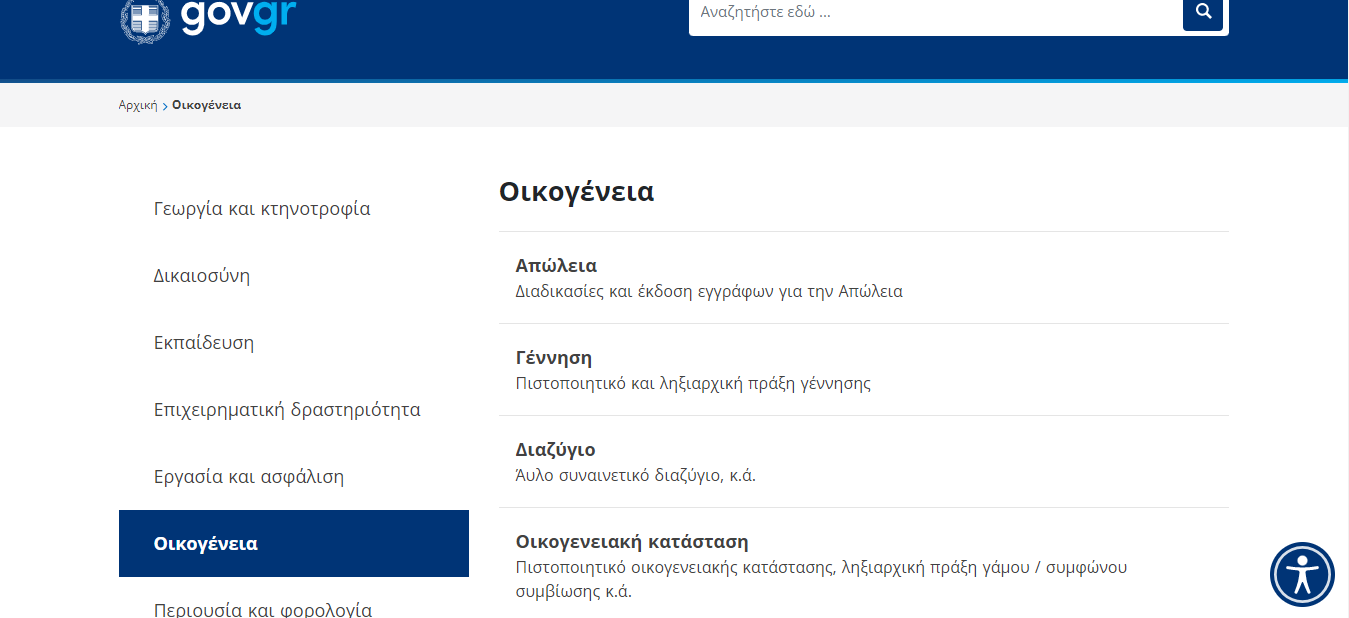Open the Απώλεια section link
Screen dimensions: 1349x618
(x=864, y=278)
